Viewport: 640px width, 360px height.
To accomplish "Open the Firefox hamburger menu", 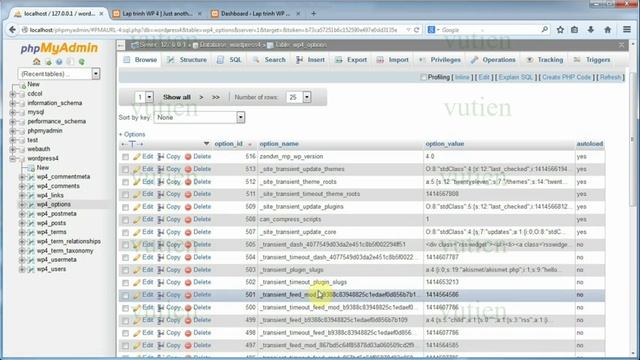I will point(627,29).
